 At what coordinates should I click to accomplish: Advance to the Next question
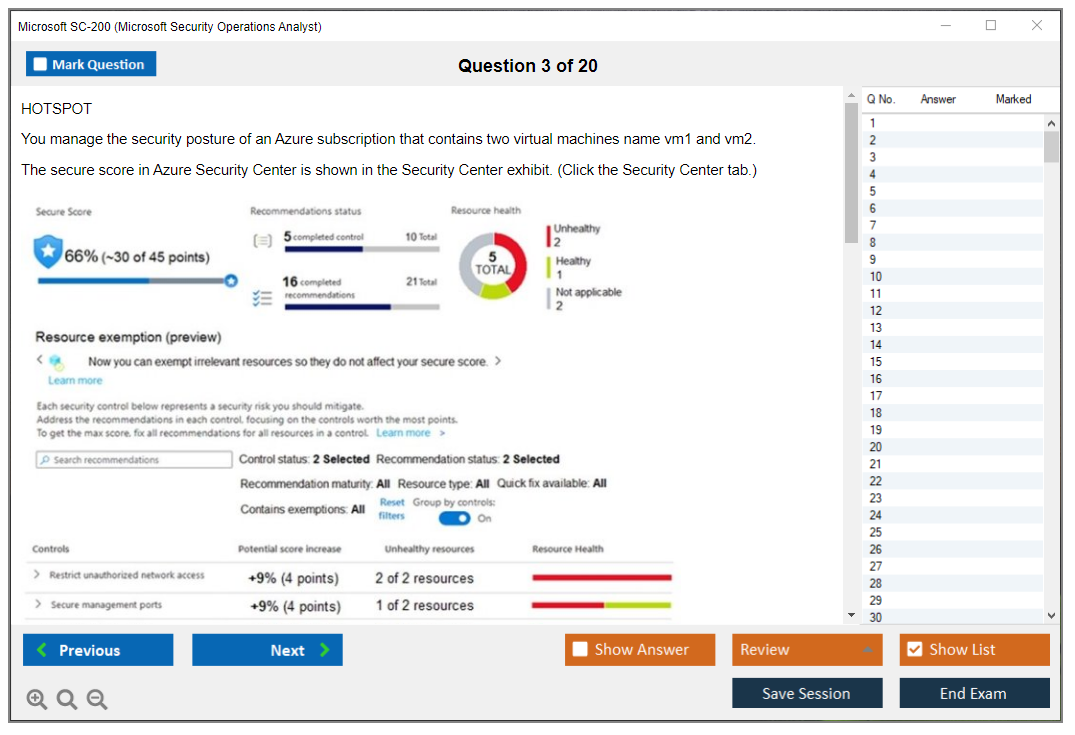[267, 649]
